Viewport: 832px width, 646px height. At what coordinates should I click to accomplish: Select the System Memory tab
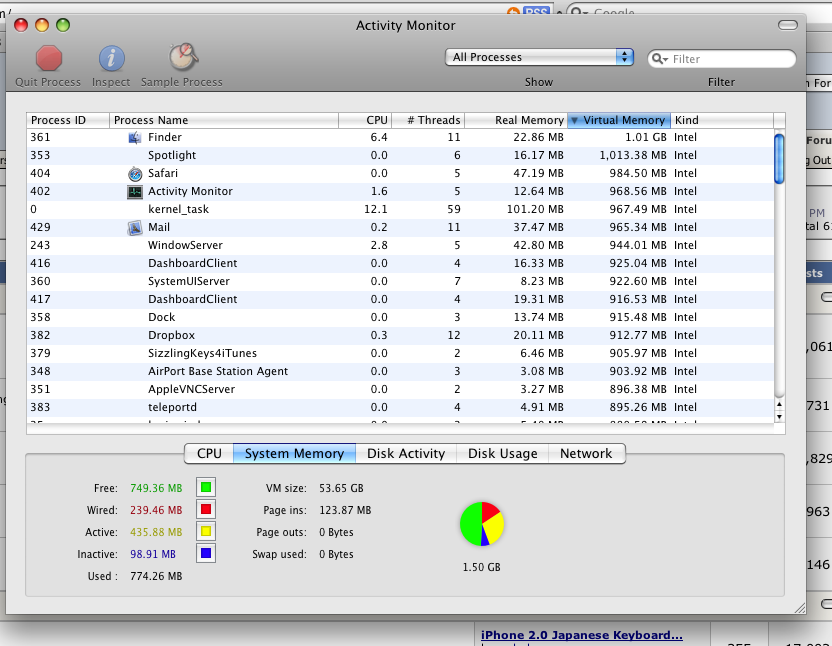click(294, 454)
